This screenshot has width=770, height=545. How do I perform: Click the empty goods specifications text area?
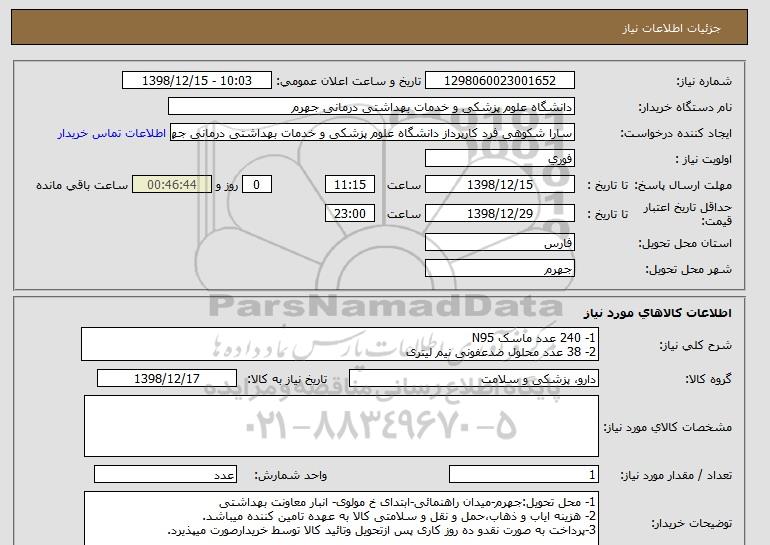coord(341,426)
